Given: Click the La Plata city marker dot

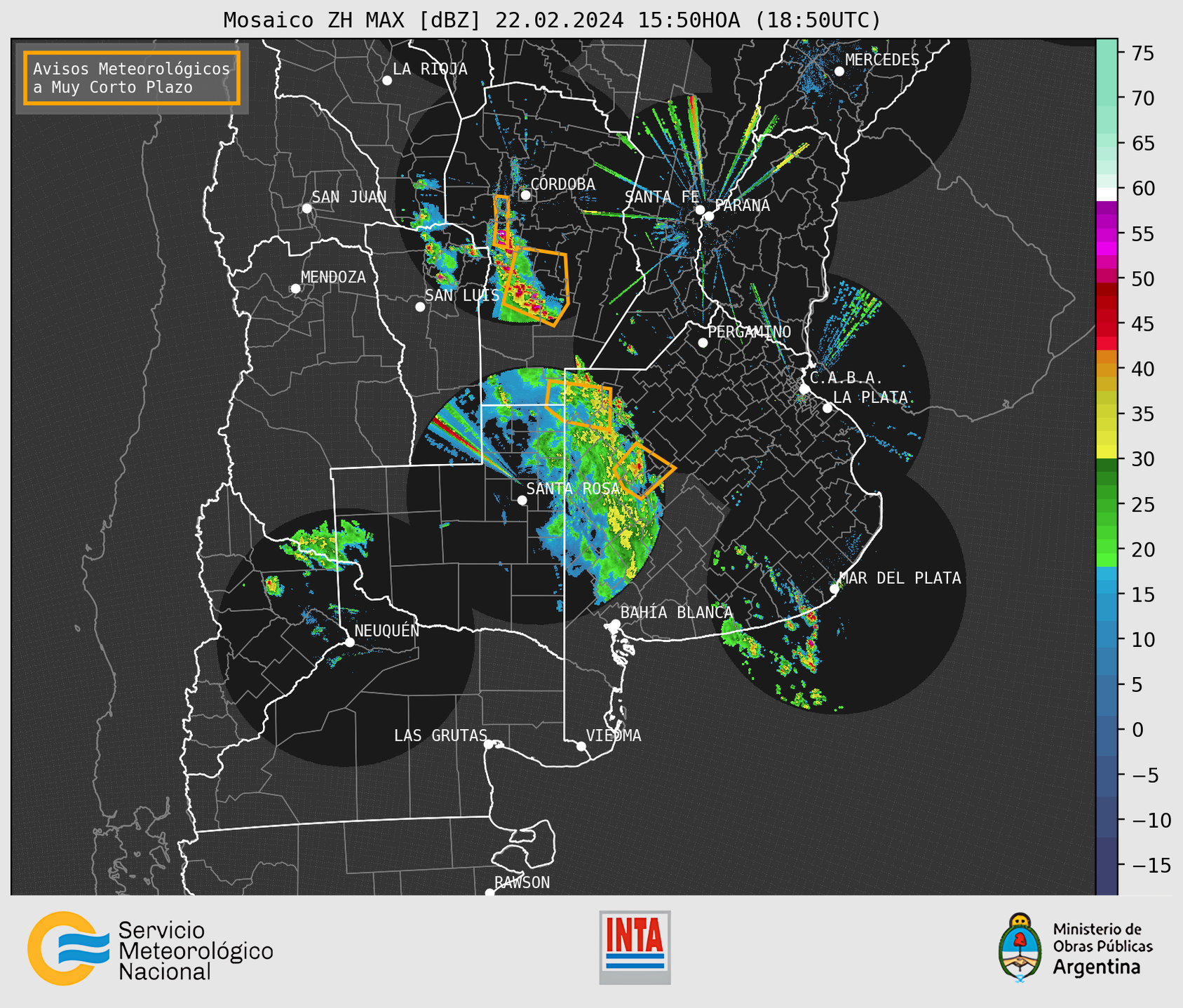Looking at the screenshot, I should point(827,407).
